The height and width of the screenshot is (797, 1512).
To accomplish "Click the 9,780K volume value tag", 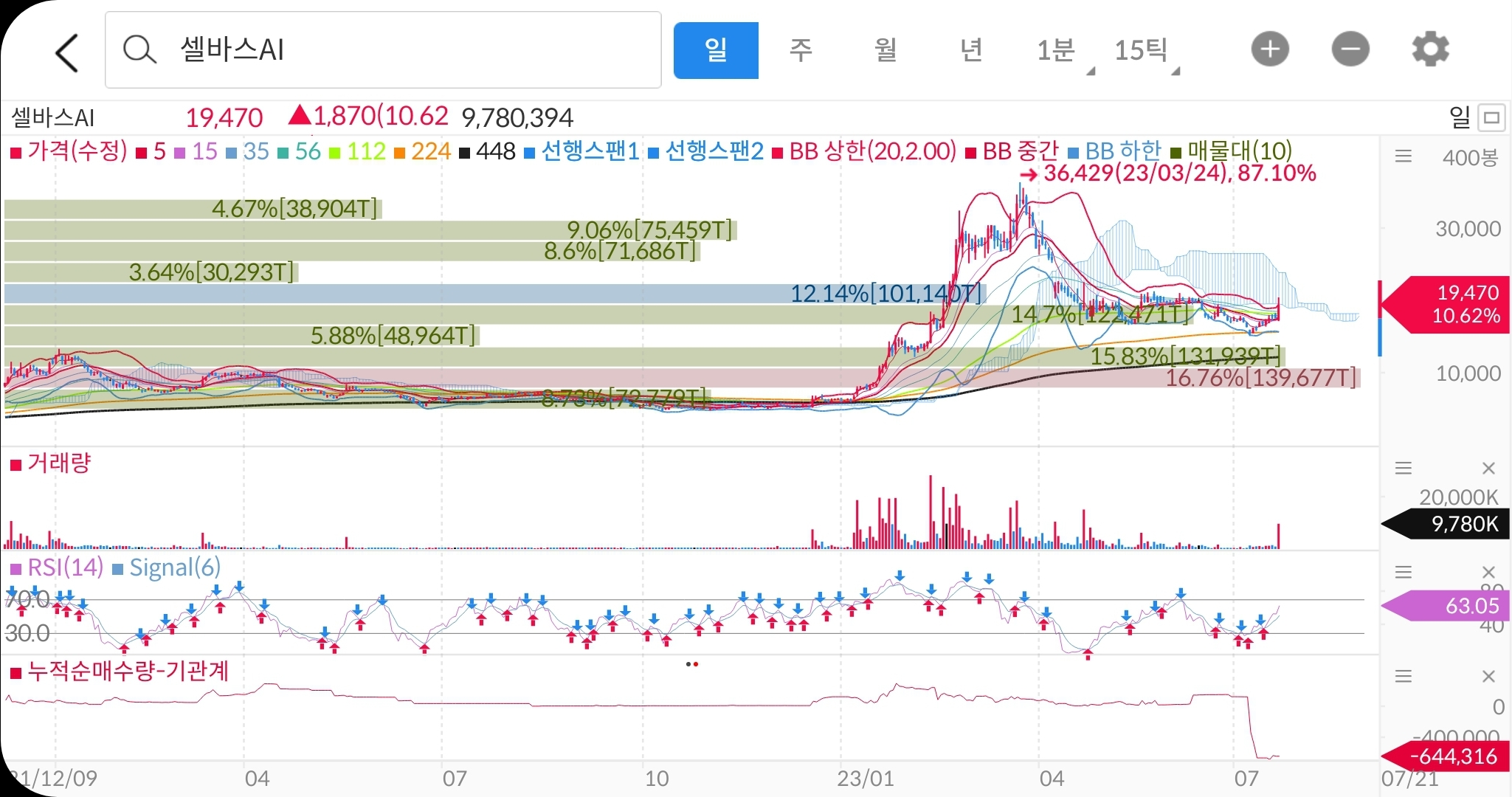I will point(1446,524).
